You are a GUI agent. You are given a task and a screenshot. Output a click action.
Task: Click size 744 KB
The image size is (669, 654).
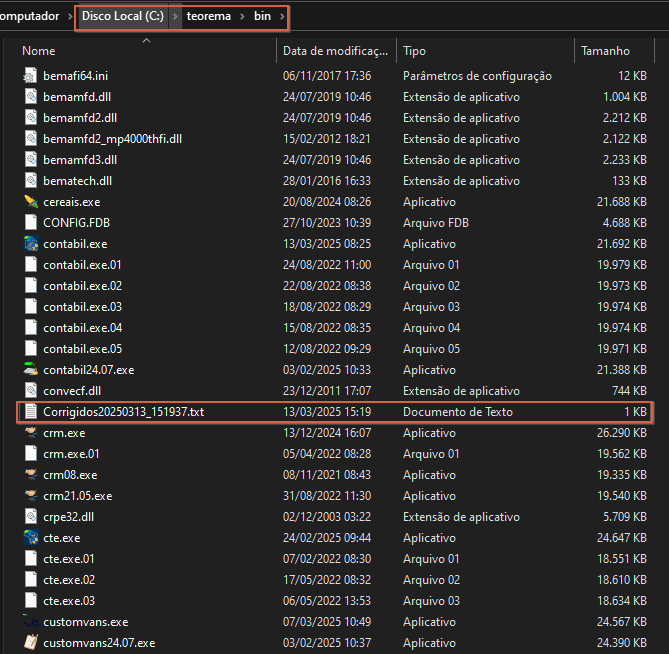(629, 391)
